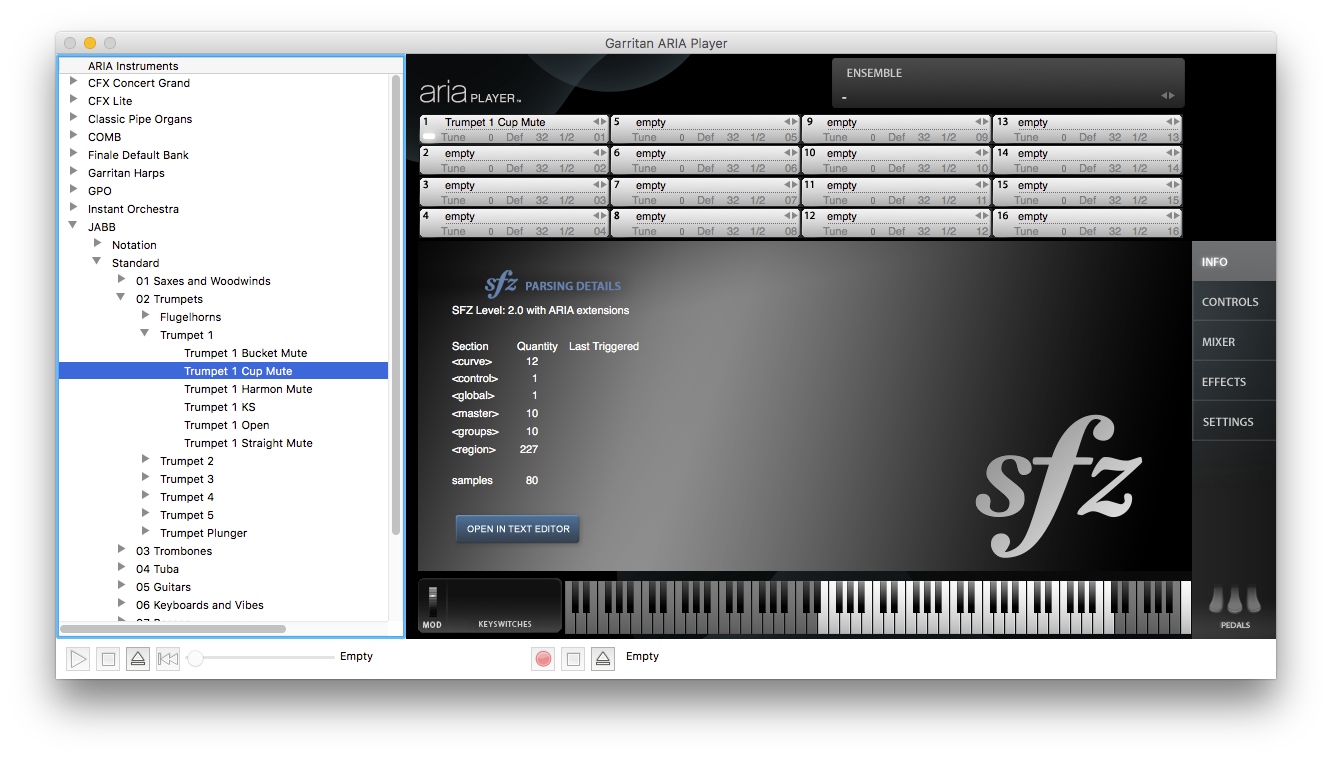Image resolution: width=1332 pixels, height=759 pixels.
Task: Click the instrument tree horizontal scrollbar
Action: point(173,629)
